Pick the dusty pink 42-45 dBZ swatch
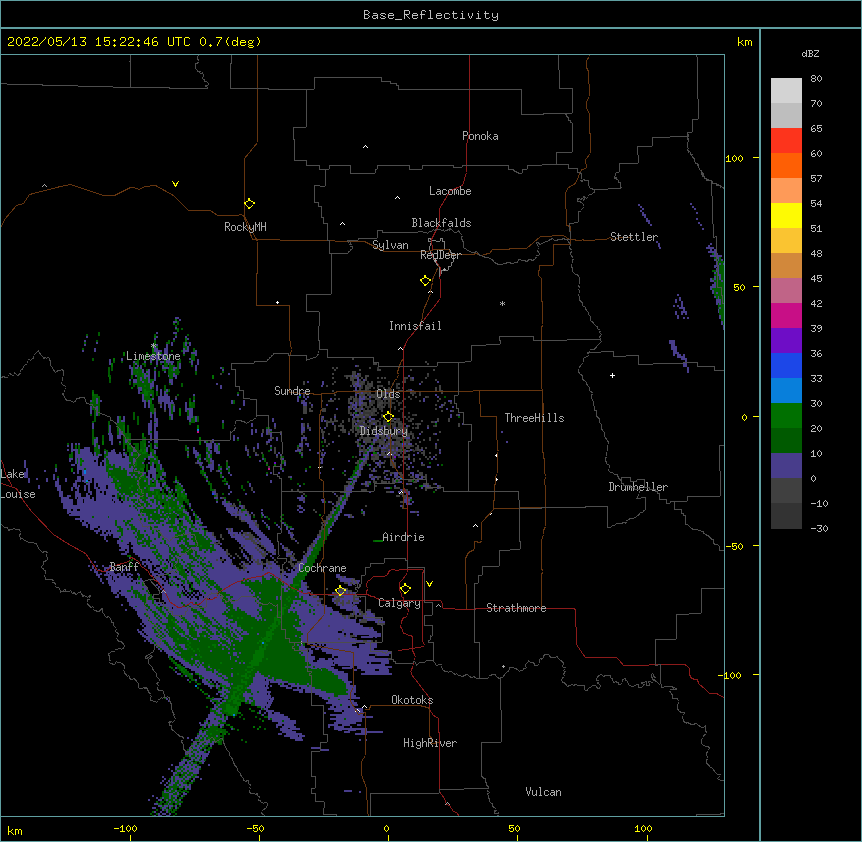Screen dimensions: 862x842 click(x=786, y=291)
